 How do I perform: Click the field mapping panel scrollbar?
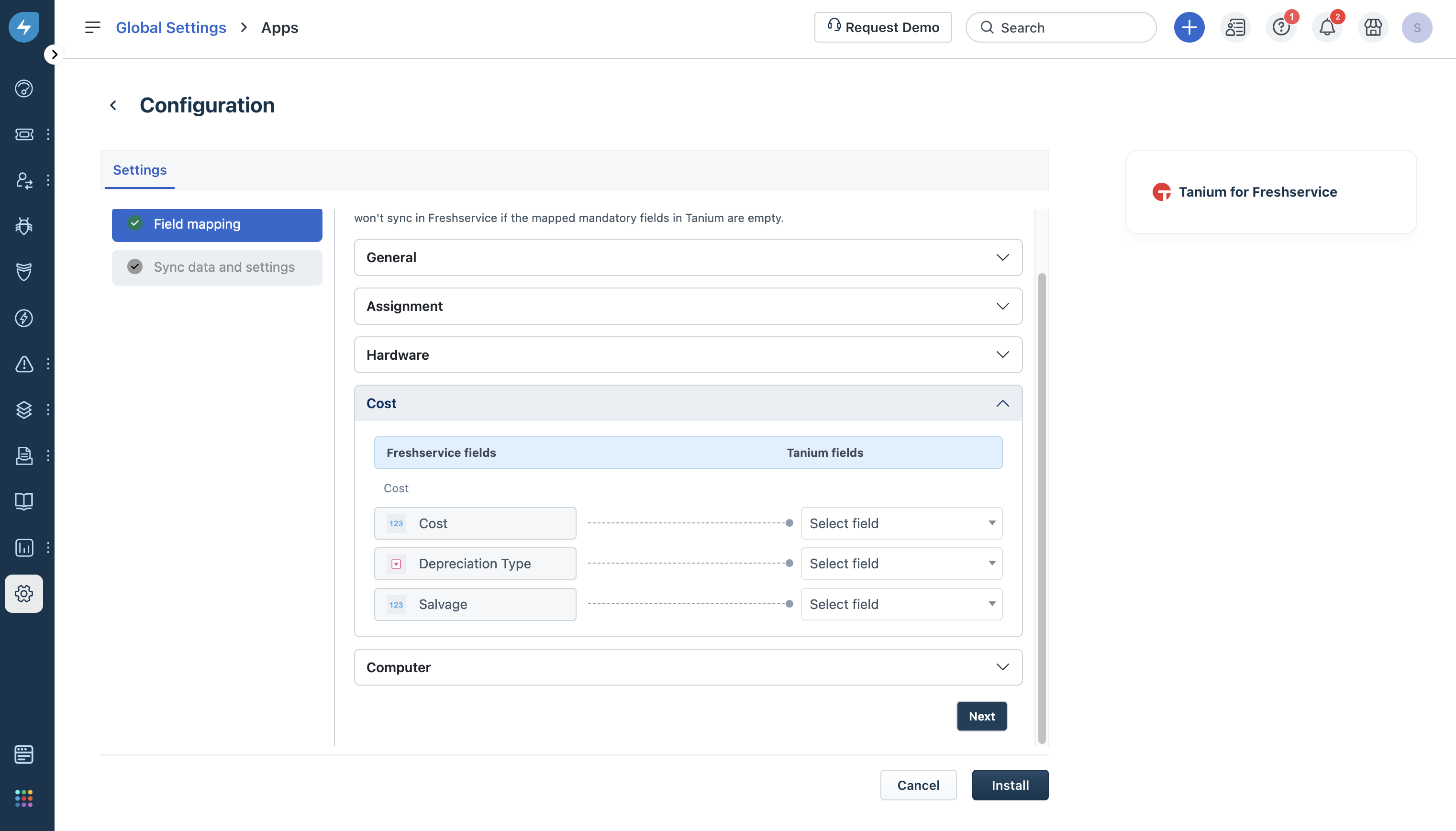[x=1042, y=508]
